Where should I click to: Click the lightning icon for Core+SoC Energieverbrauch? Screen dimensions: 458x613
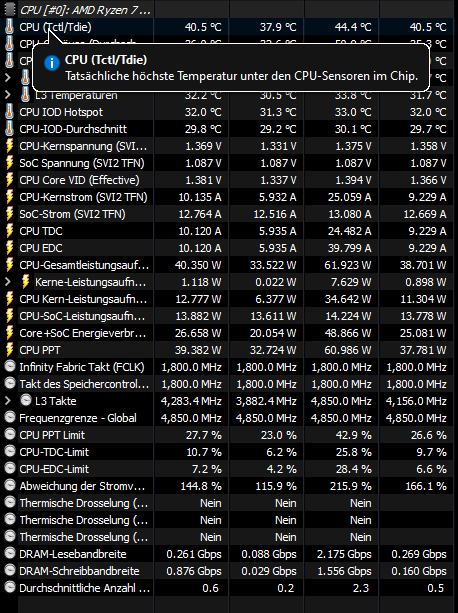pyautogui.click(x=9, y=333)
